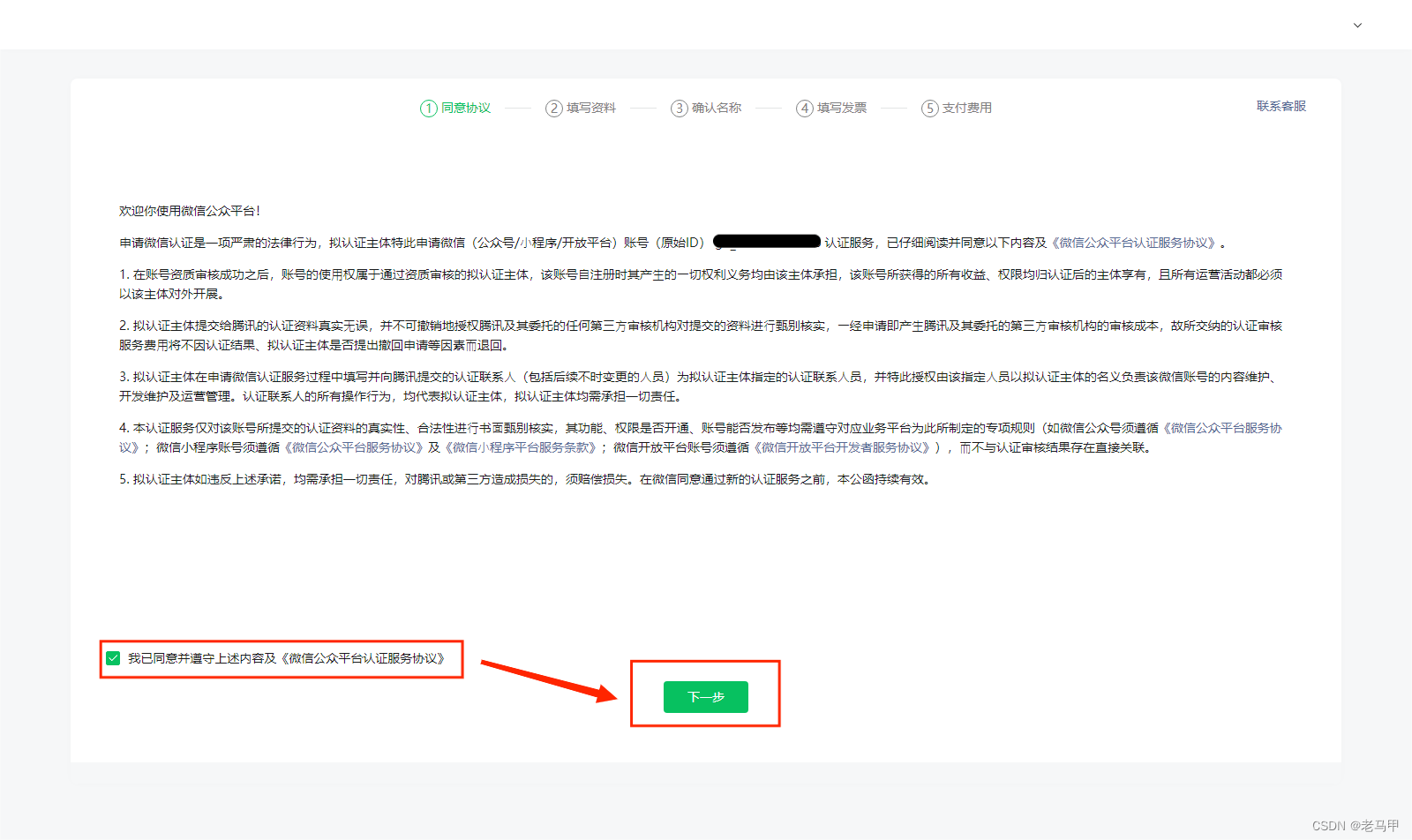Open 微信公众平台服务协议 link after 微信小程序账号须遵循
This screenshot has width=1412, height=840.
pos(353,447)
